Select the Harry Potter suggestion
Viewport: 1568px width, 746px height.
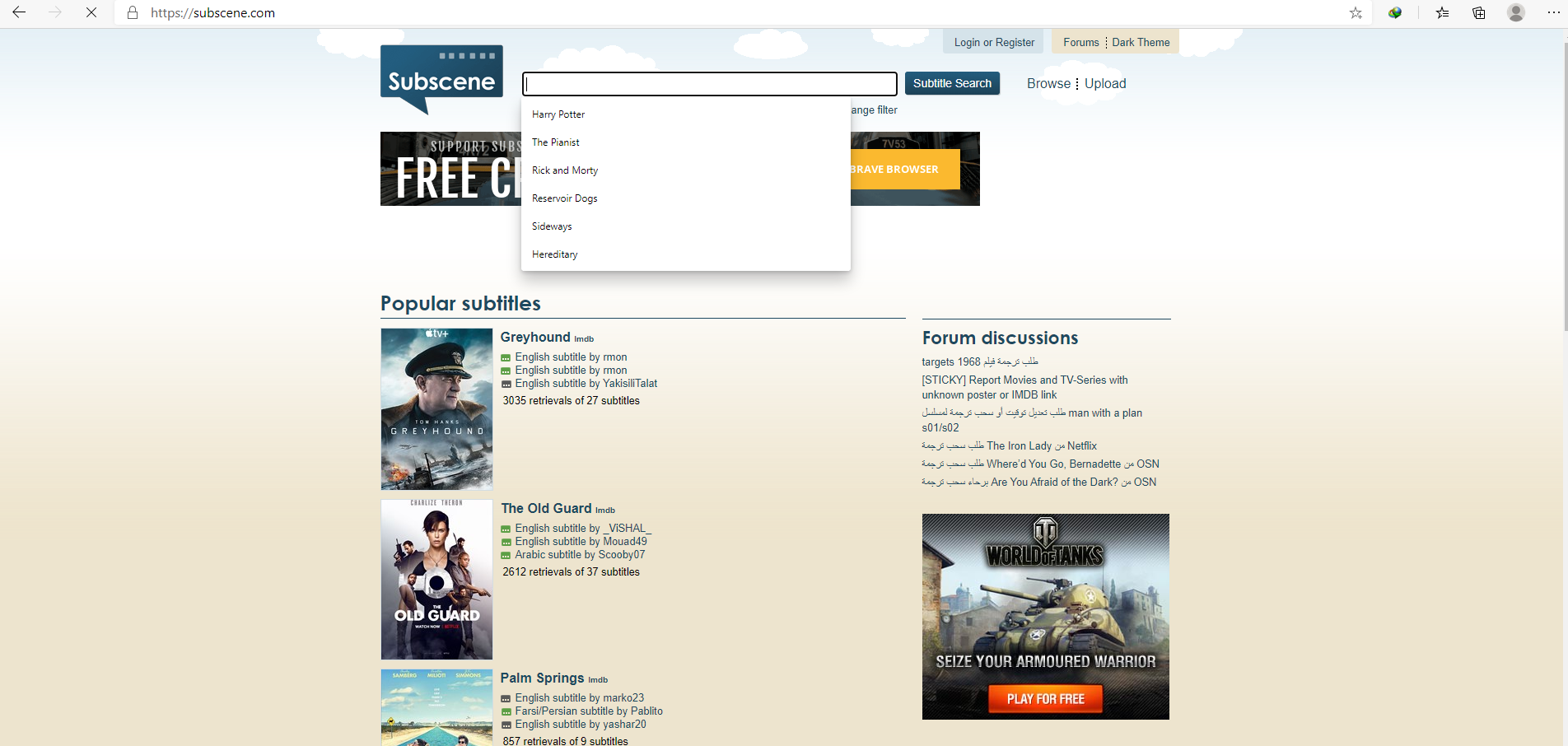pos(686,114)
